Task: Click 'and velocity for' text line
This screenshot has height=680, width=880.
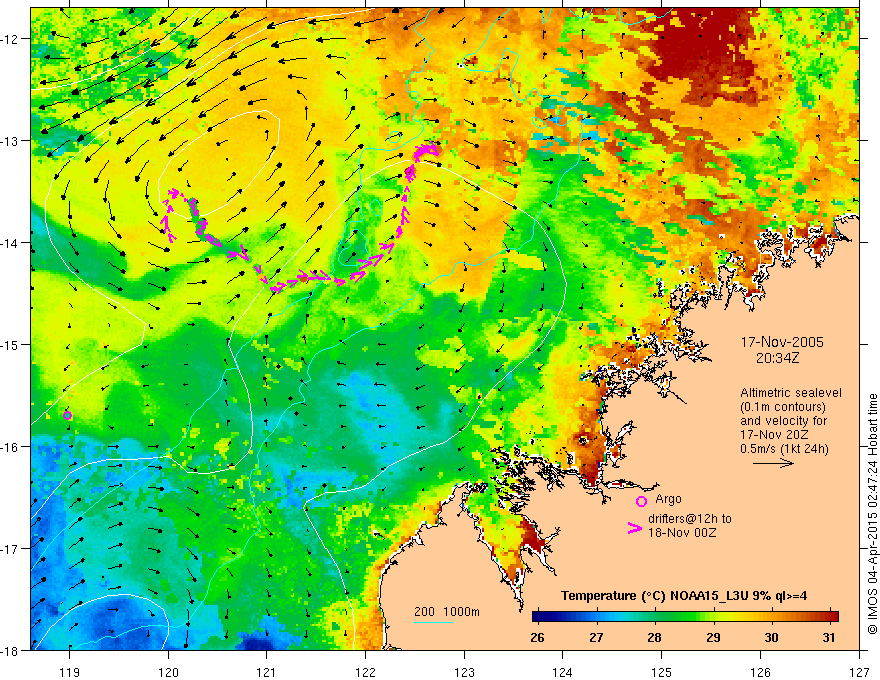Action: 783,421
